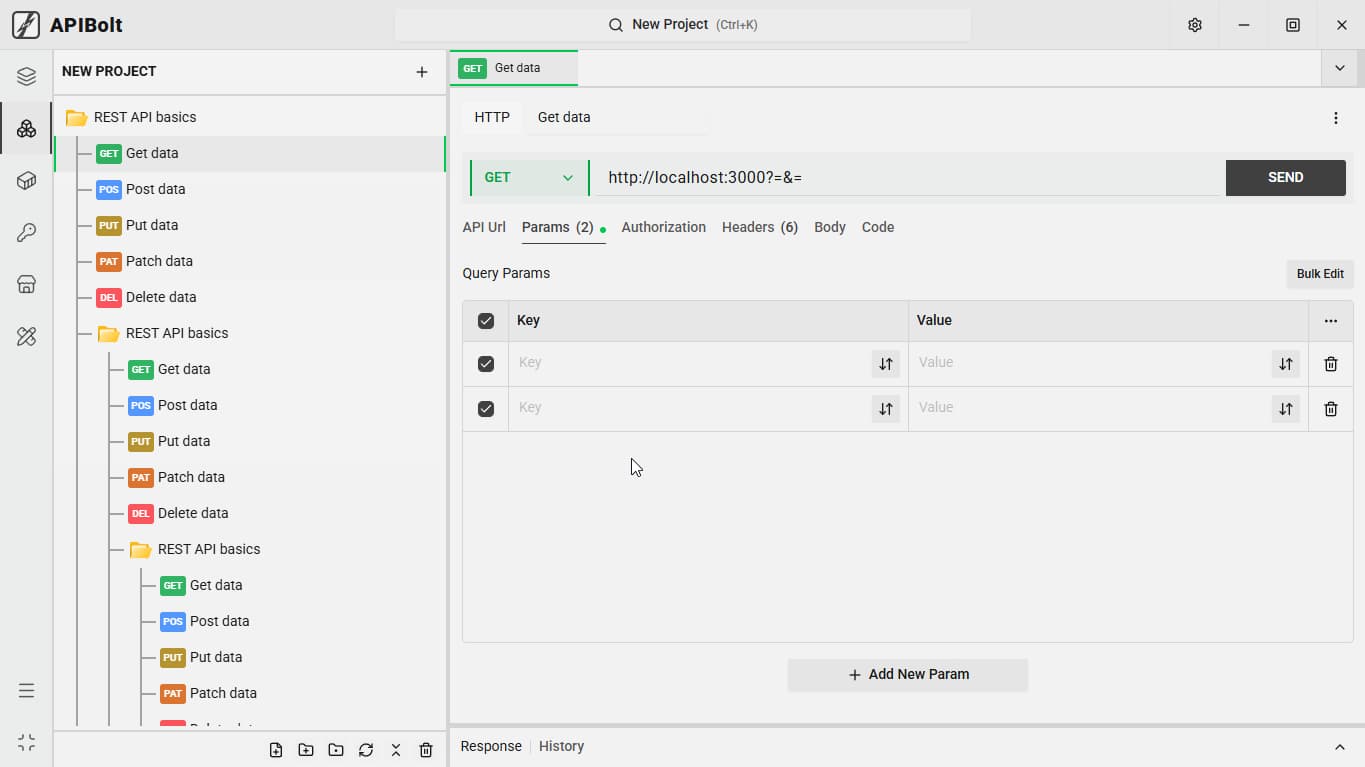Click the Add New Param button
The width and height of the screenshot is (1365, 767).
point(908,674)
